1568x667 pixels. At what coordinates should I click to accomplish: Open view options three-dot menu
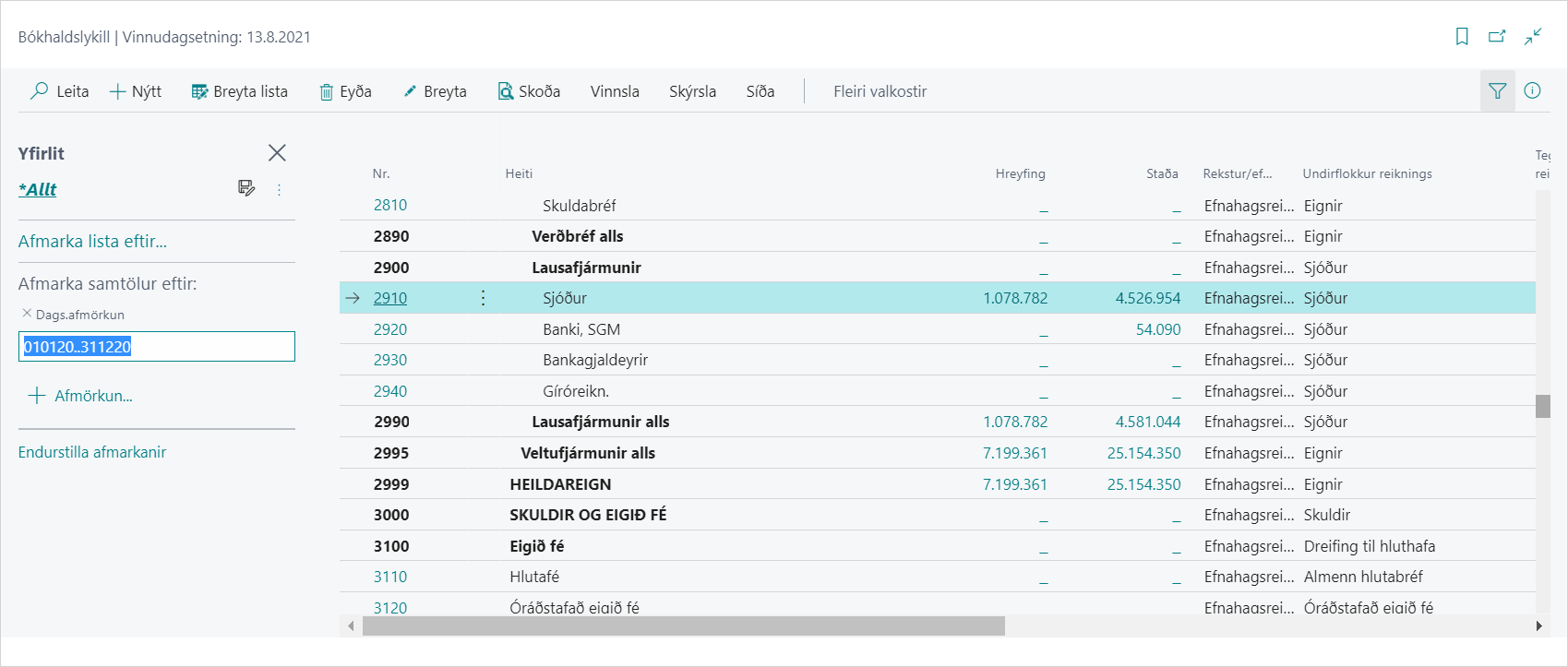(x=279, y=189)
